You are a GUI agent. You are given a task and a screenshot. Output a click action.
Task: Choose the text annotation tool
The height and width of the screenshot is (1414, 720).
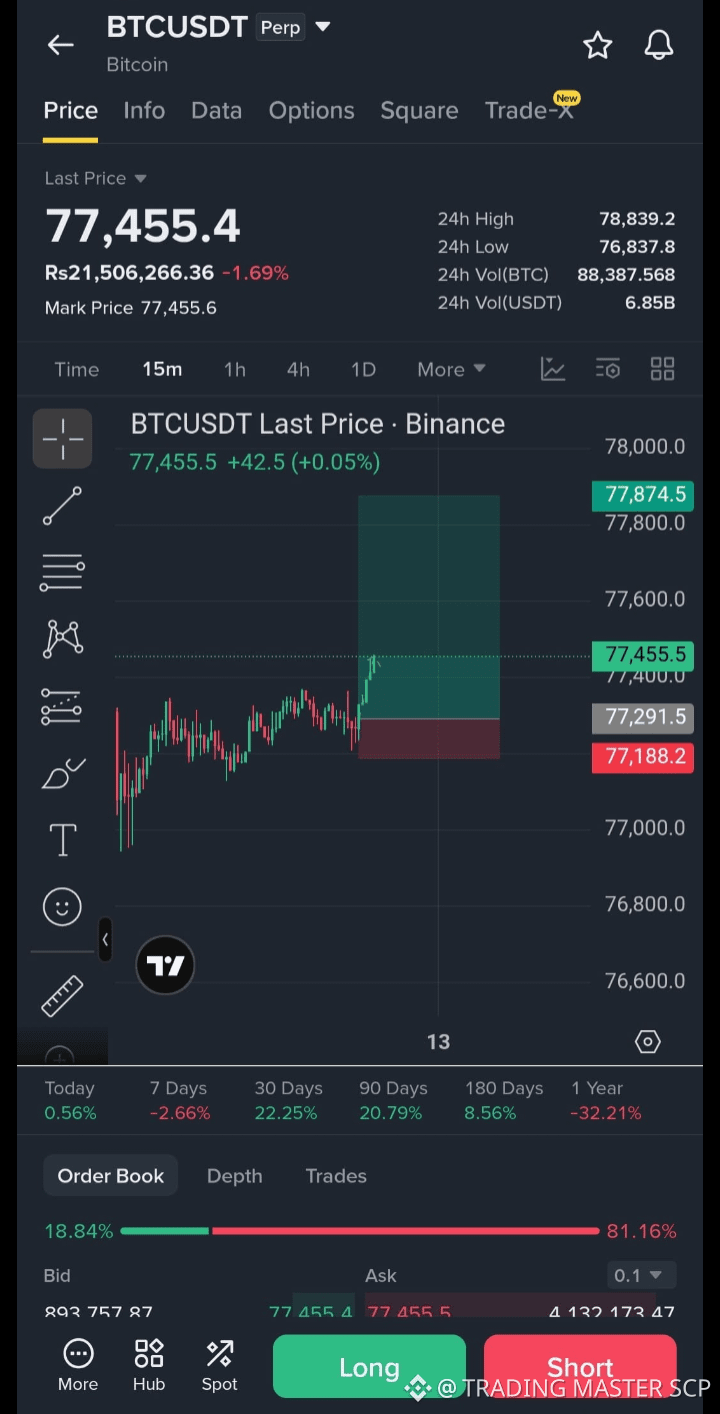[x=63, y=839]
